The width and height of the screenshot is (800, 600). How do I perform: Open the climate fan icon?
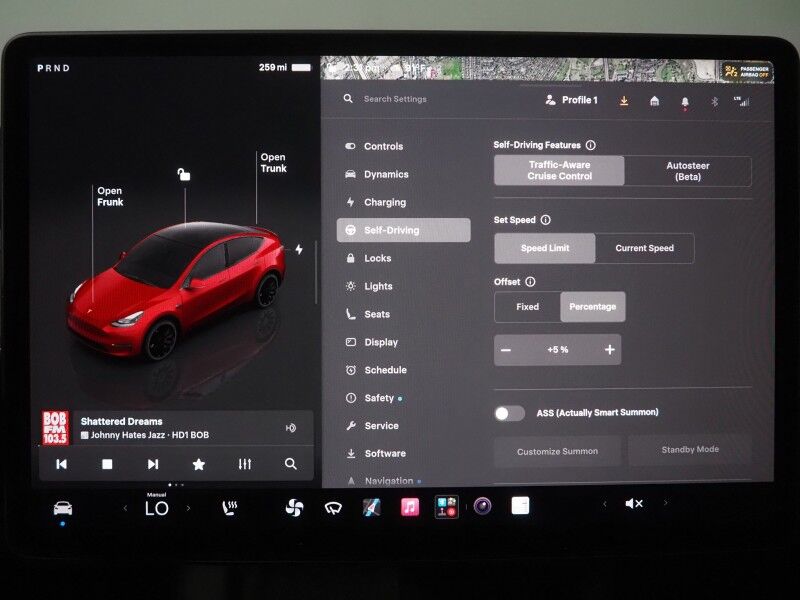[x=294, y=508]
